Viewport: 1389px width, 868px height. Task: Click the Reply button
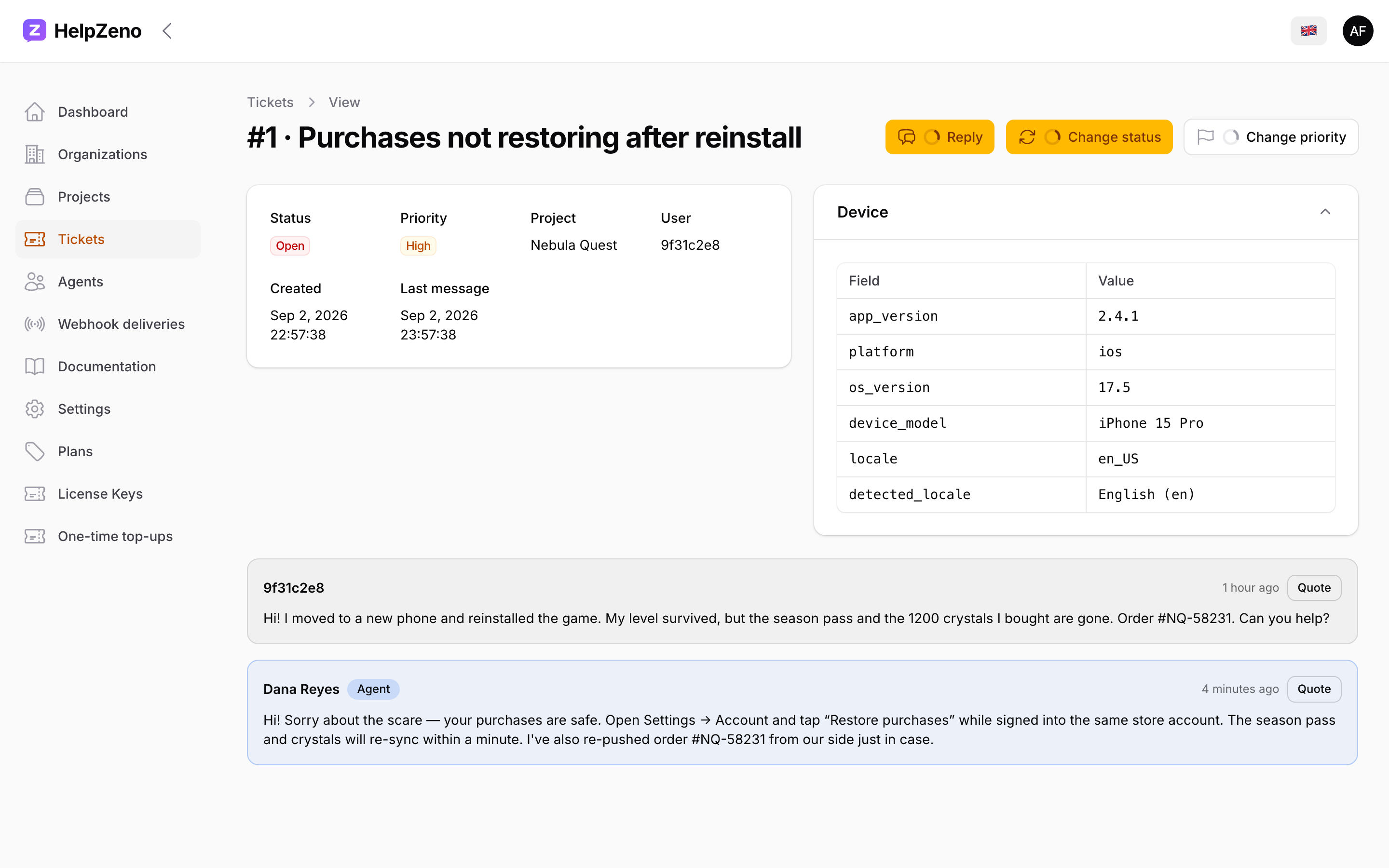(940, 137)
